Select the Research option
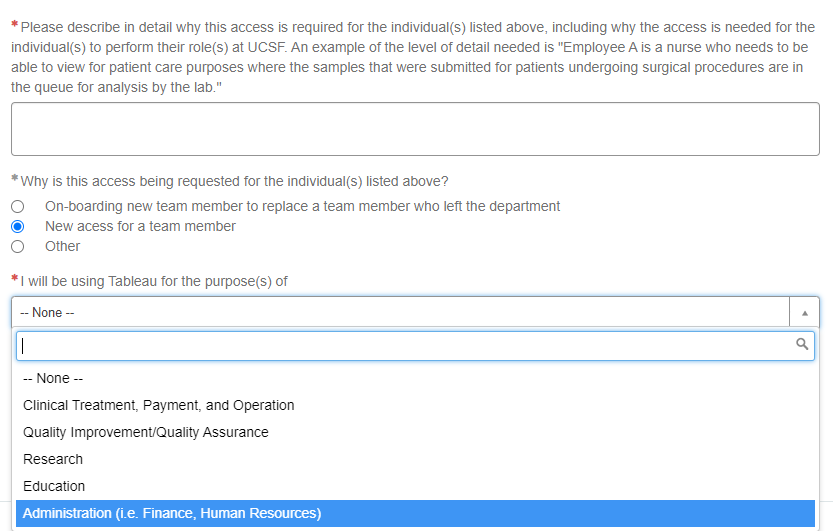833x531 pixels. pos(53,460)
